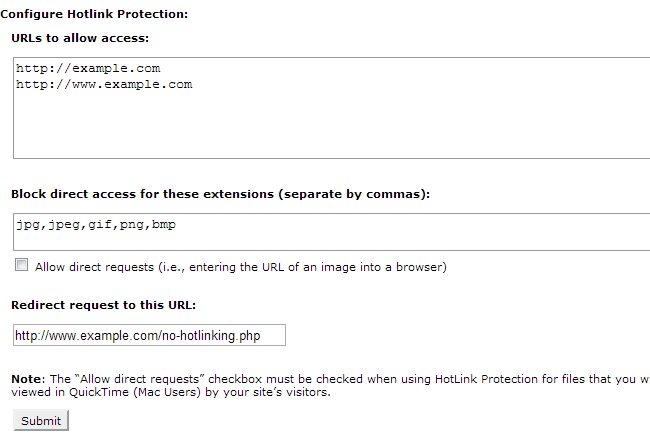Enable the Allow direct requests checkbox
The width and height of the screenshot is (650, 442).
21,266
